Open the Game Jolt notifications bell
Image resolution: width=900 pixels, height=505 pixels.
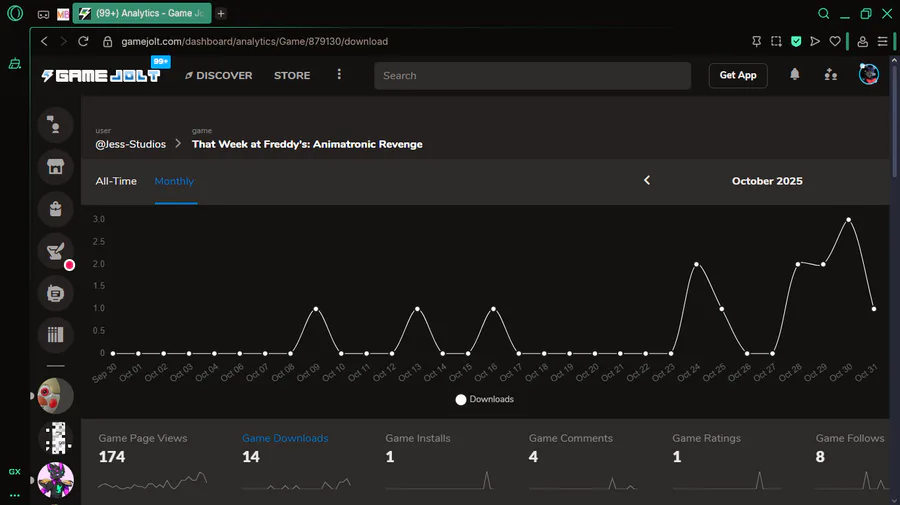(x=795, y=75)
